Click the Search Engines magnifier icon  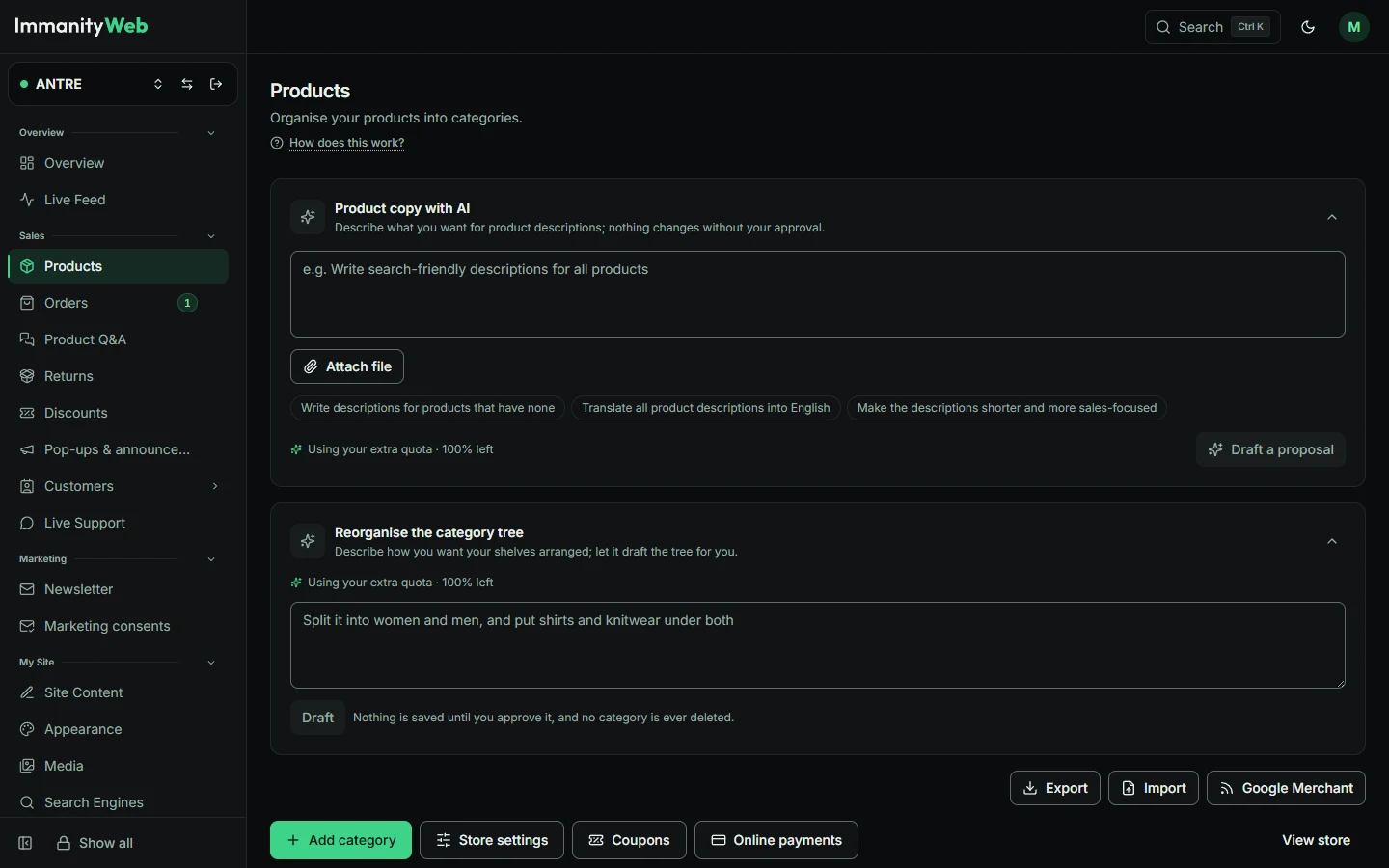click(27, 802)
